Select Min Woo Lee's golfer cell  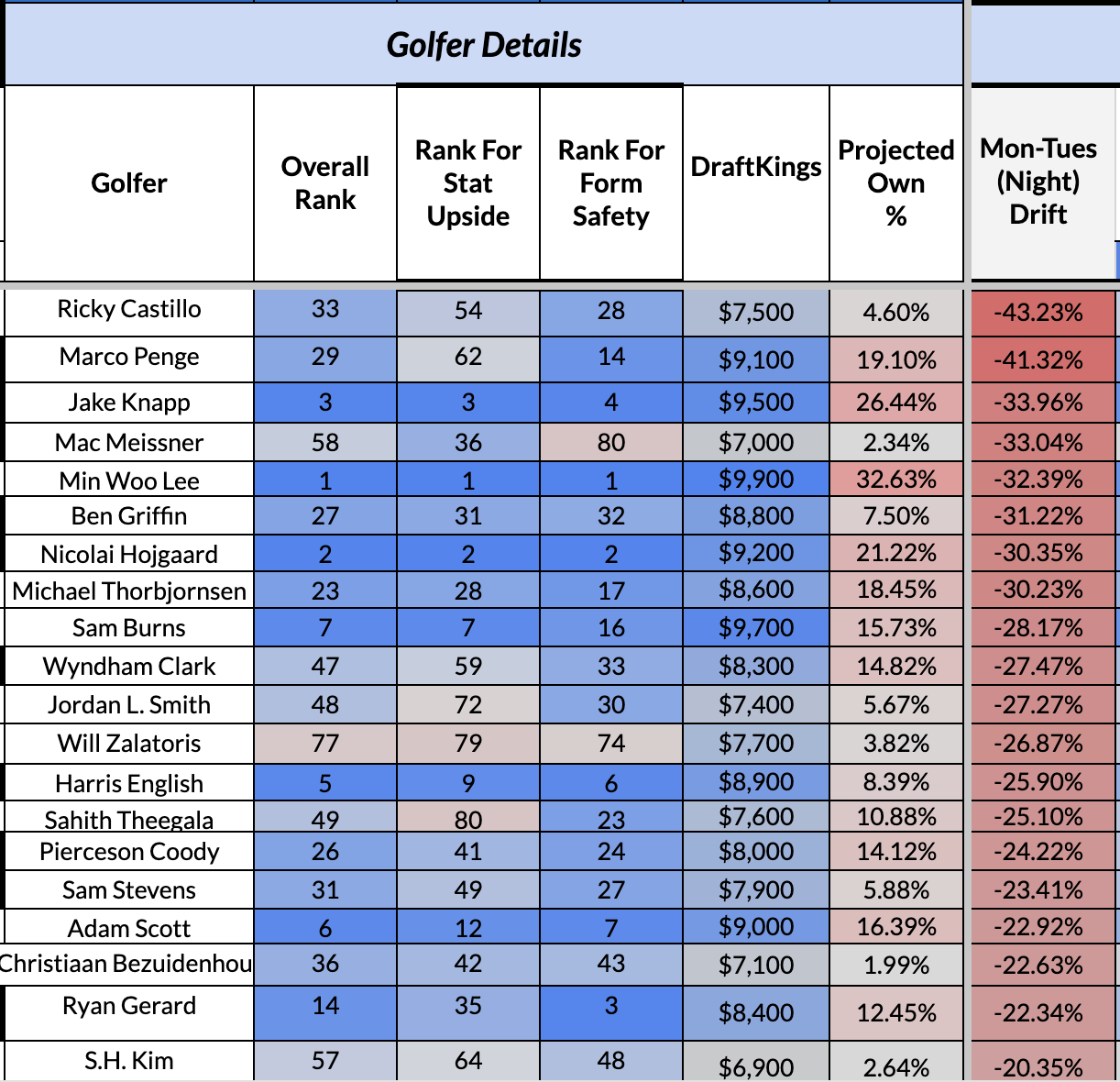click(129, 480)
